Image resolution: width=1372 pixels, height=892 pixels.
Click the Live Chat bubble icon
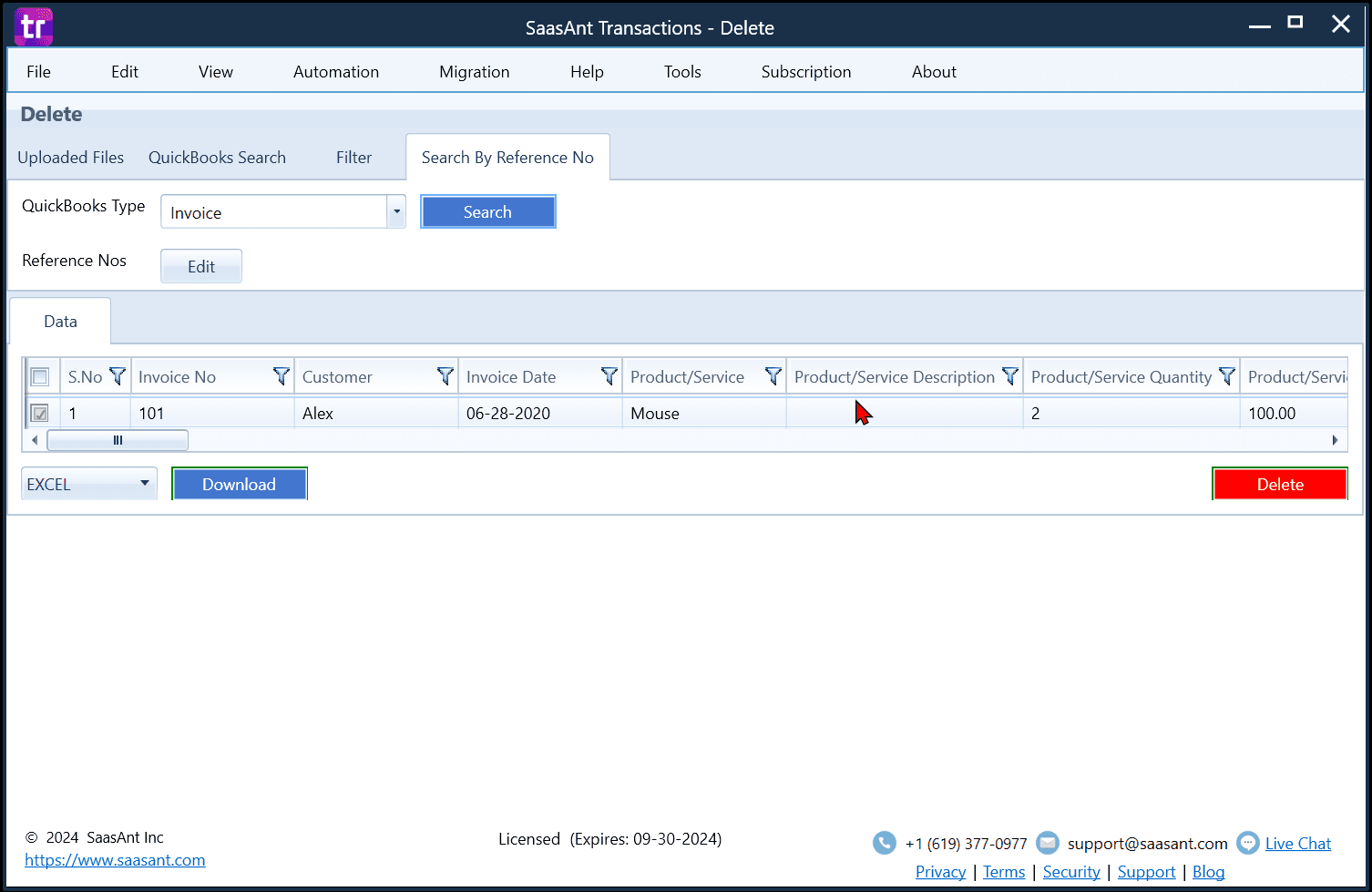coord(1248,843)
